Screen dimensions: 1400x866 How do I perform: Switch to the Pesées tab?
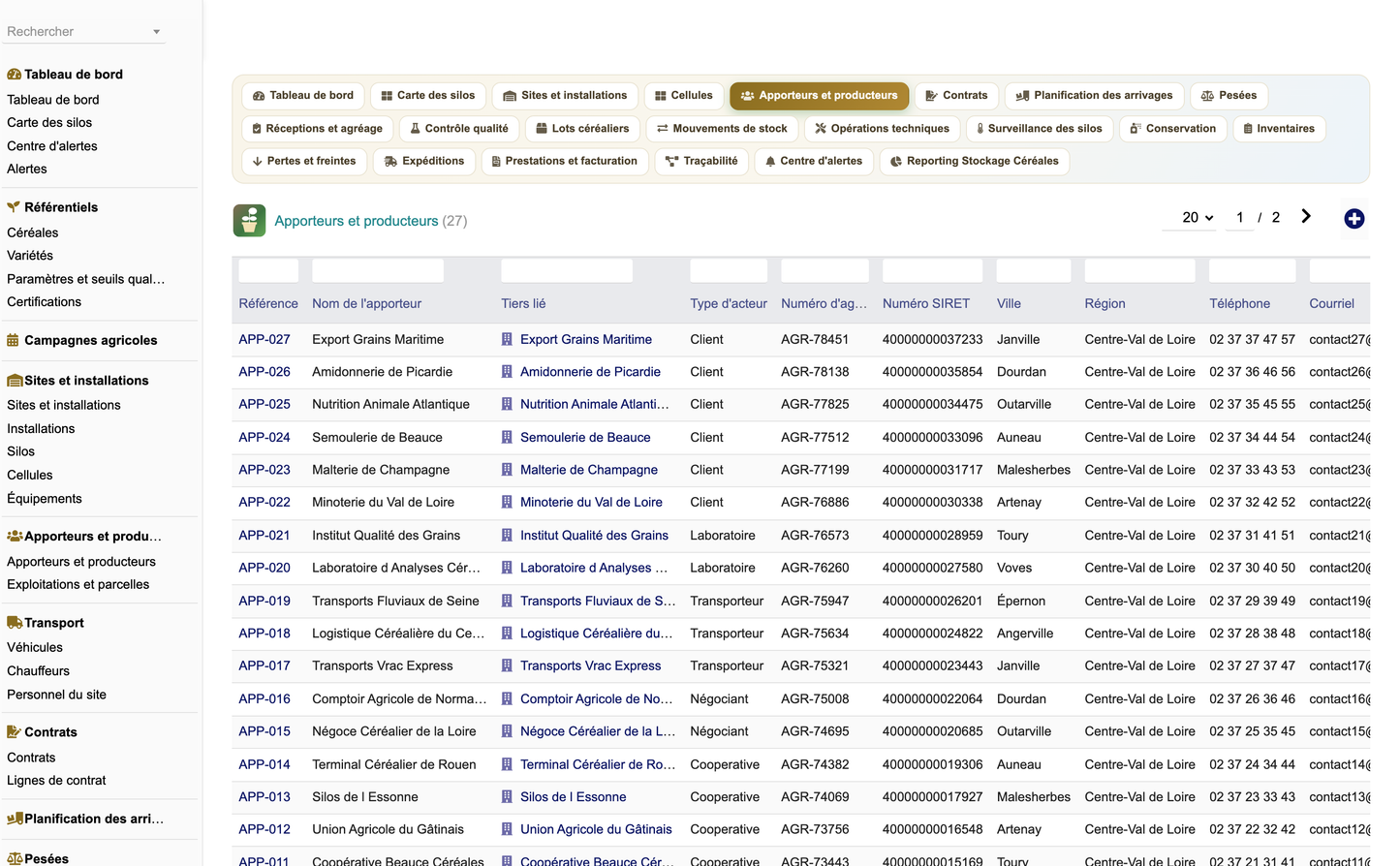(x=1229, y=96)
